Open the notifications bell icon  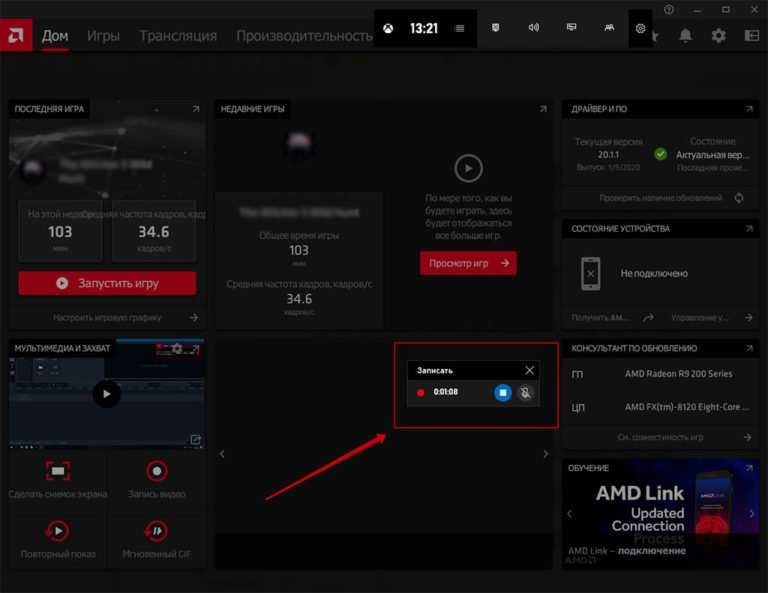point(686,35)
